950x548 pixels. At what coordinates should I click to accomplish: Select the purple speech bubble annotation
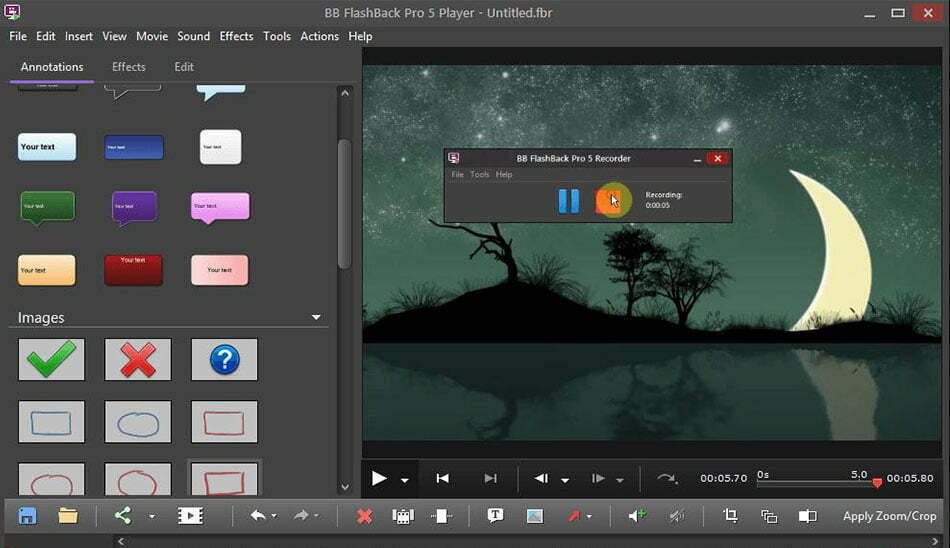pyautogui.click(x=135, y=208)
